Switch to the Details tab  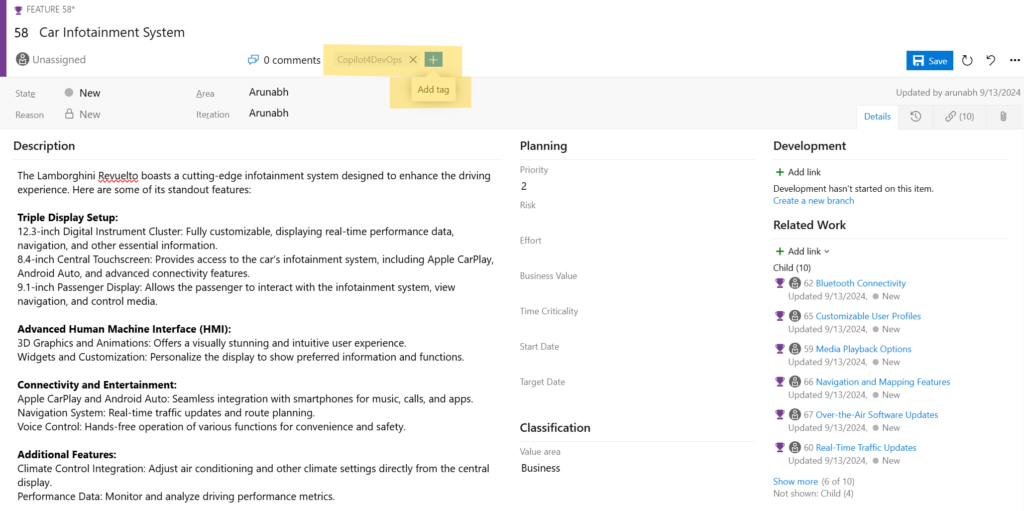coord(877,117)
